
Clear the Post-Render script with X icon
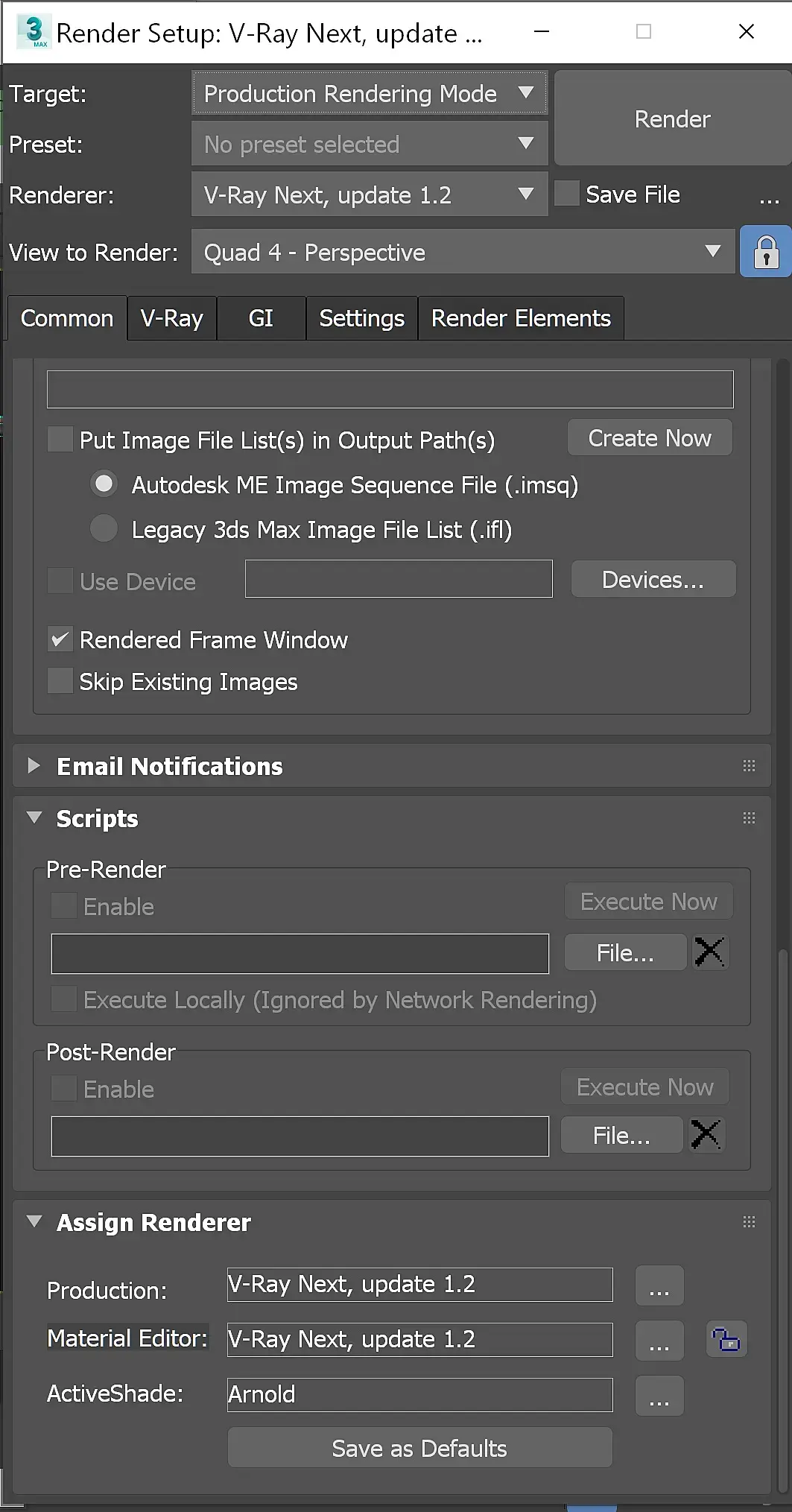click(706, 1135)
